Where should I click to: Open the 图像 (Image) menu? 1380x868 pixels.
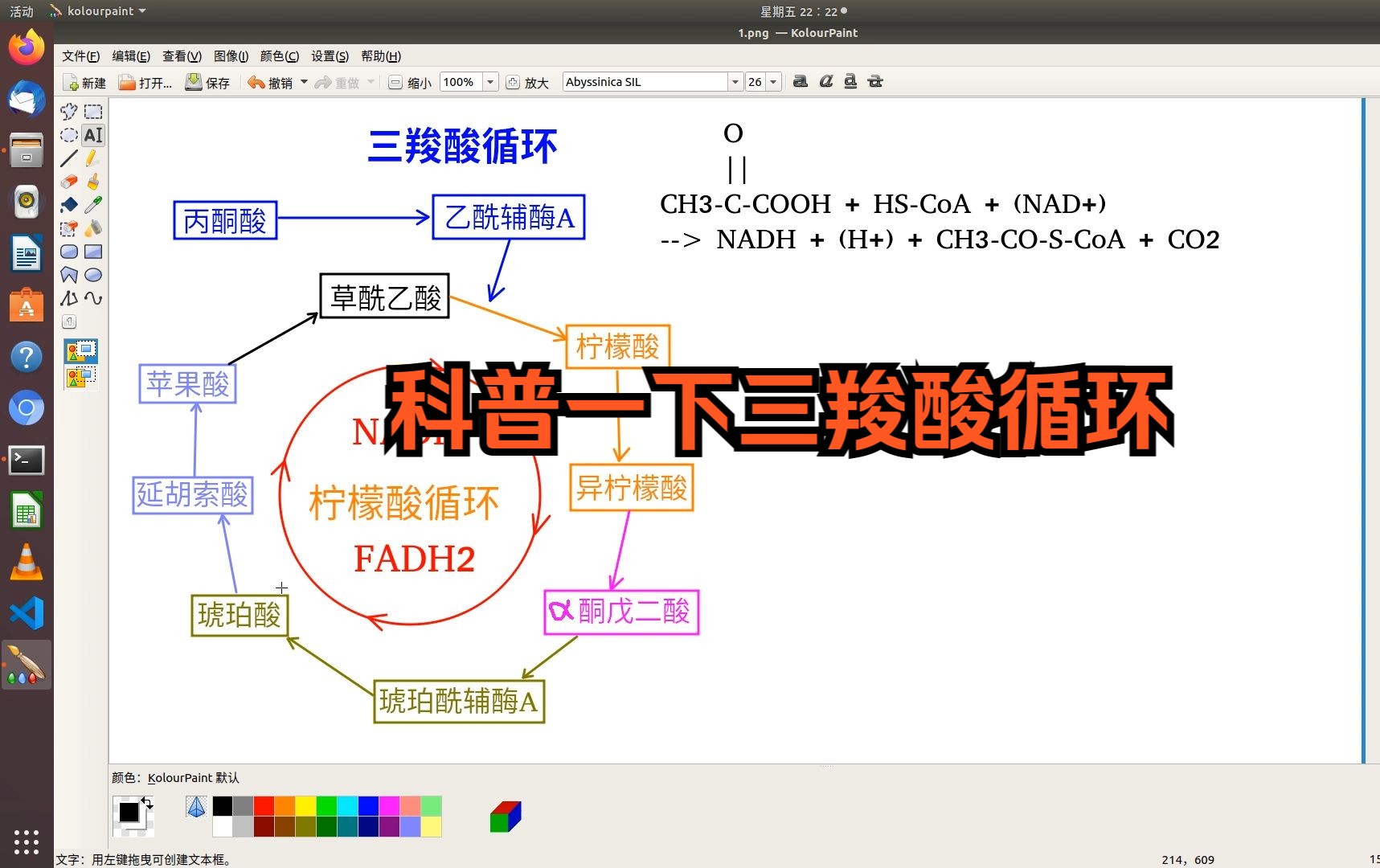tap(231, 56)
